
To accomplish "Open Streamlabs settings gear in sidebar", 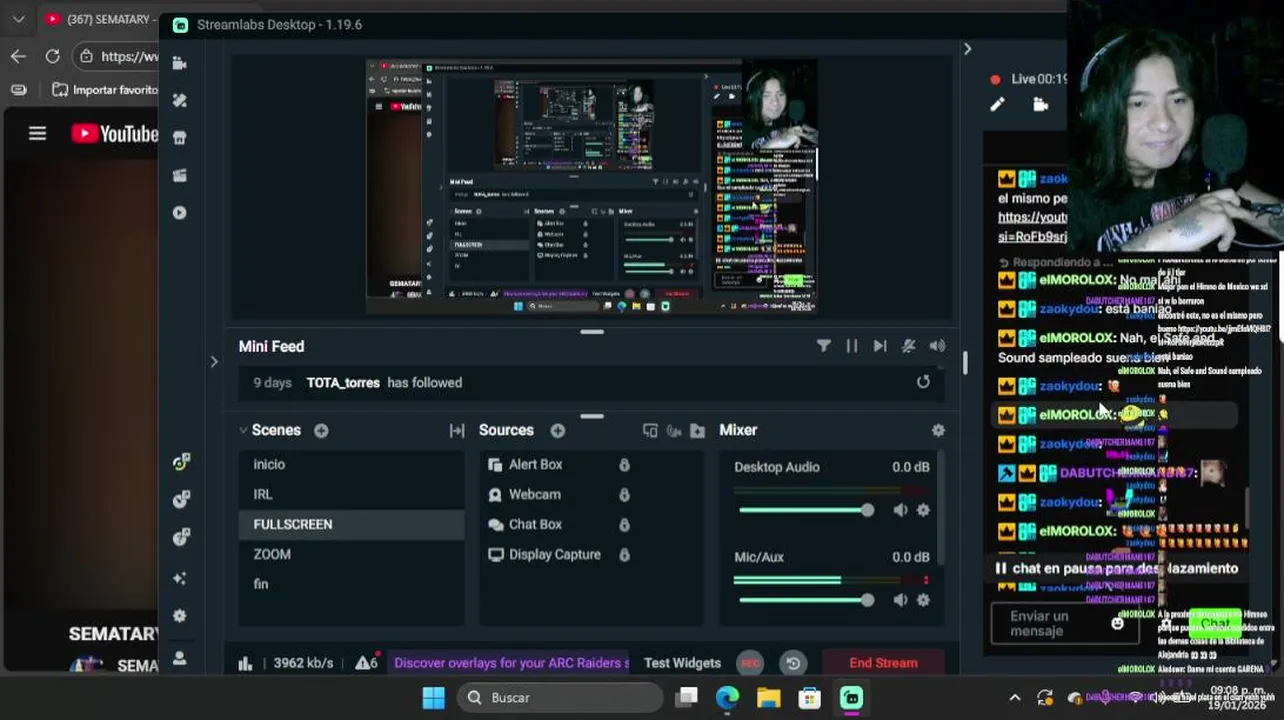I will click(x=179, y=616).
